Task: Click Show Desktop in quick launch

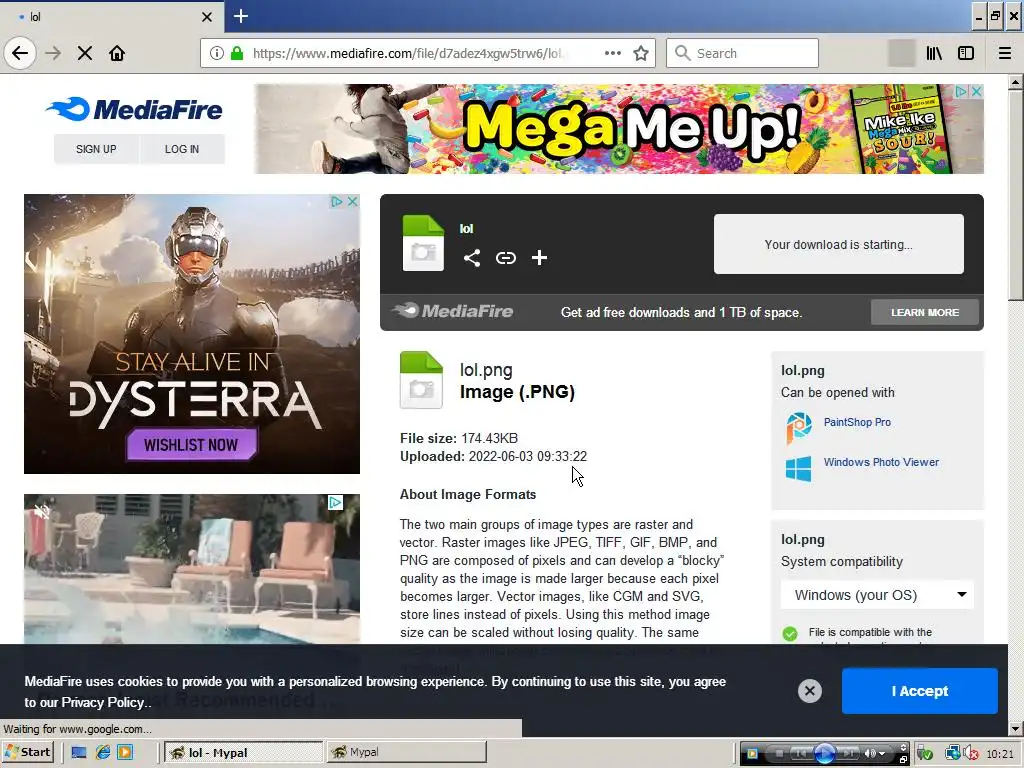Action: 79,752
